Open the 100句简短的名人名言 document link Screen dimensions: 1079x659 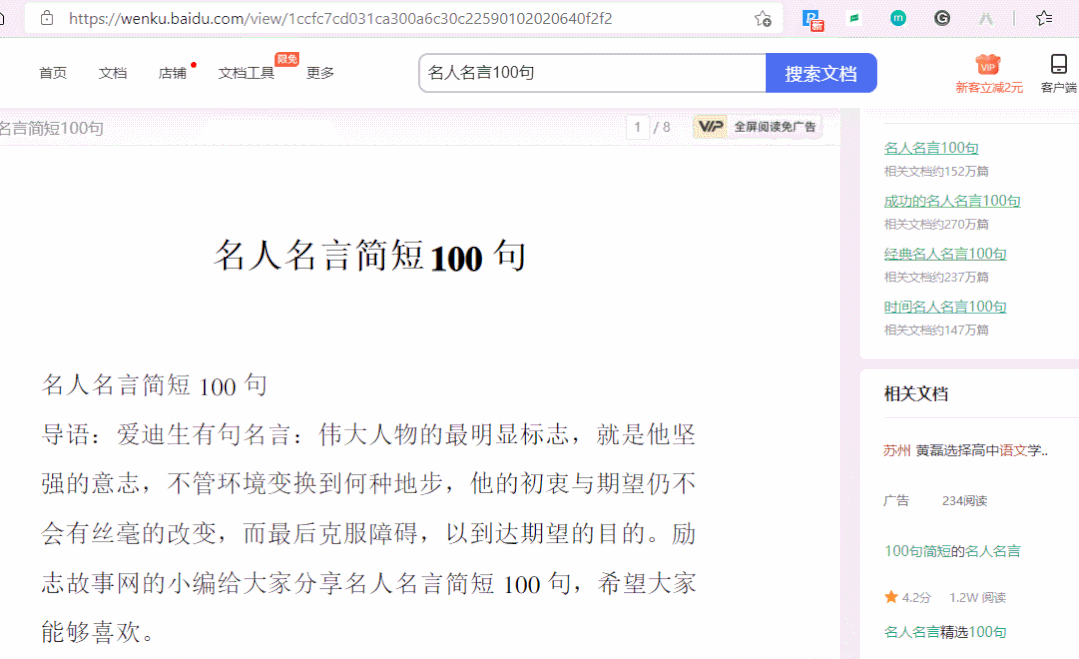pos(952,551)
